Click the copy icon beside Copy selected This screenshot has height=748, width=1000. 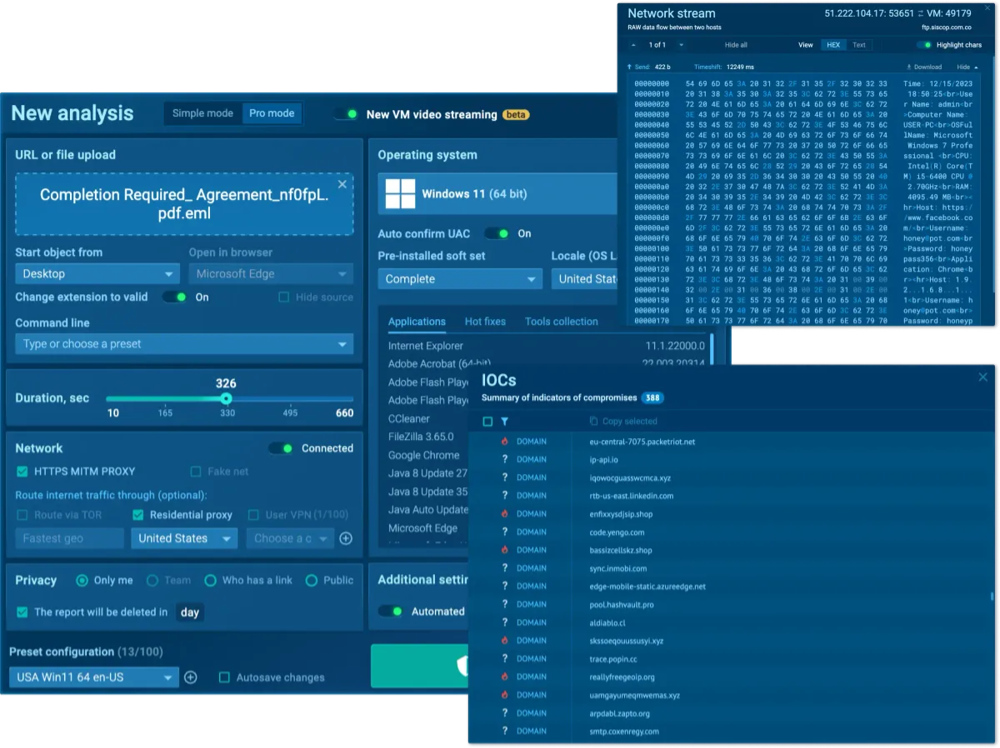[594, 421]
